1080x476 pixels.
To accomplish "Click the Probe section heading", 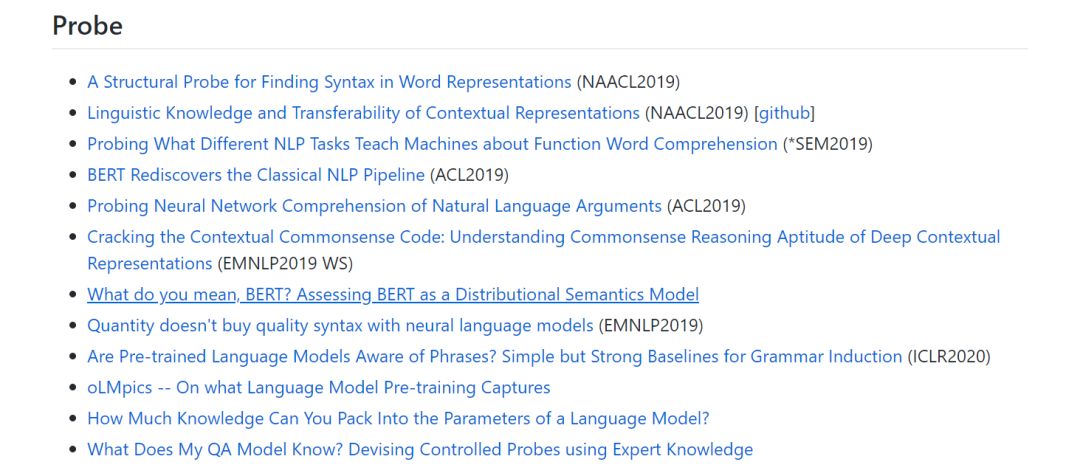I will [88, 26].
